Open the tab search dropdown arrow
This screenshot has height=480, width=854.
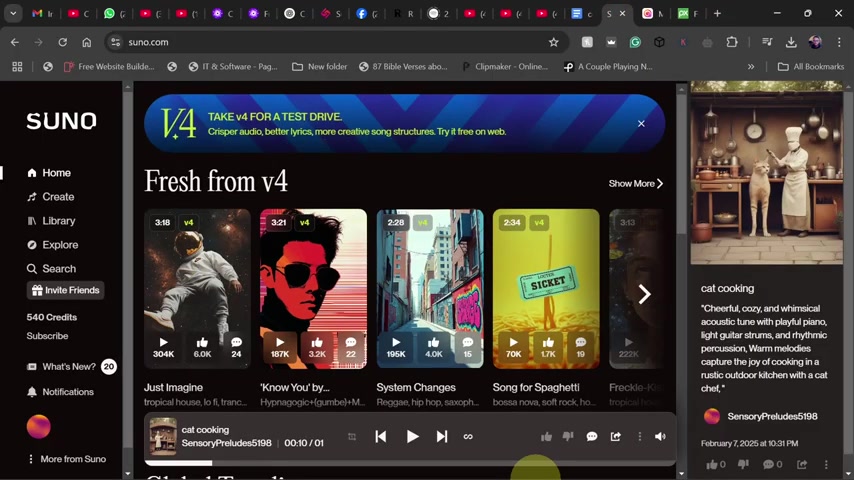[13, 14]
